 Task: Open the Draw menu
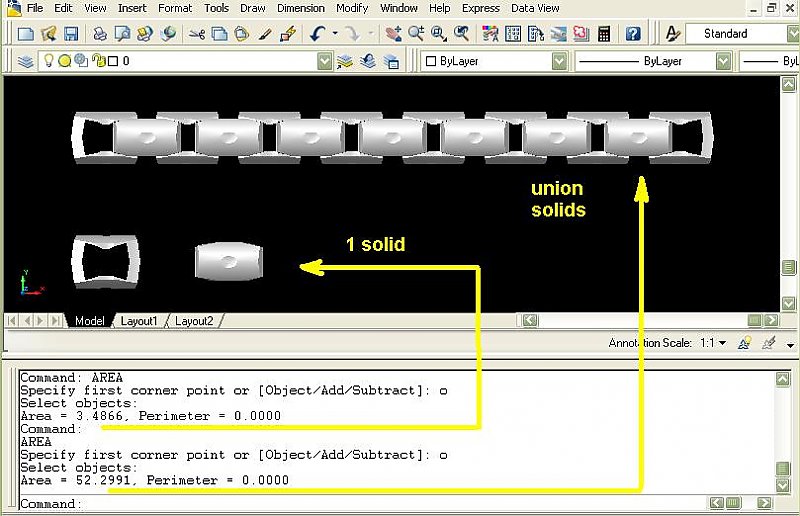[x=253, y=8]
